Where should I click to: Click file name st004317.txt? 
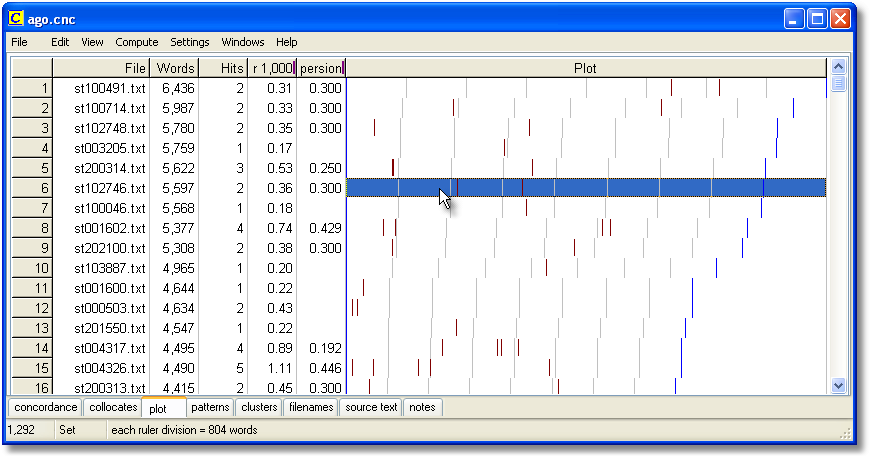(109, 348)
